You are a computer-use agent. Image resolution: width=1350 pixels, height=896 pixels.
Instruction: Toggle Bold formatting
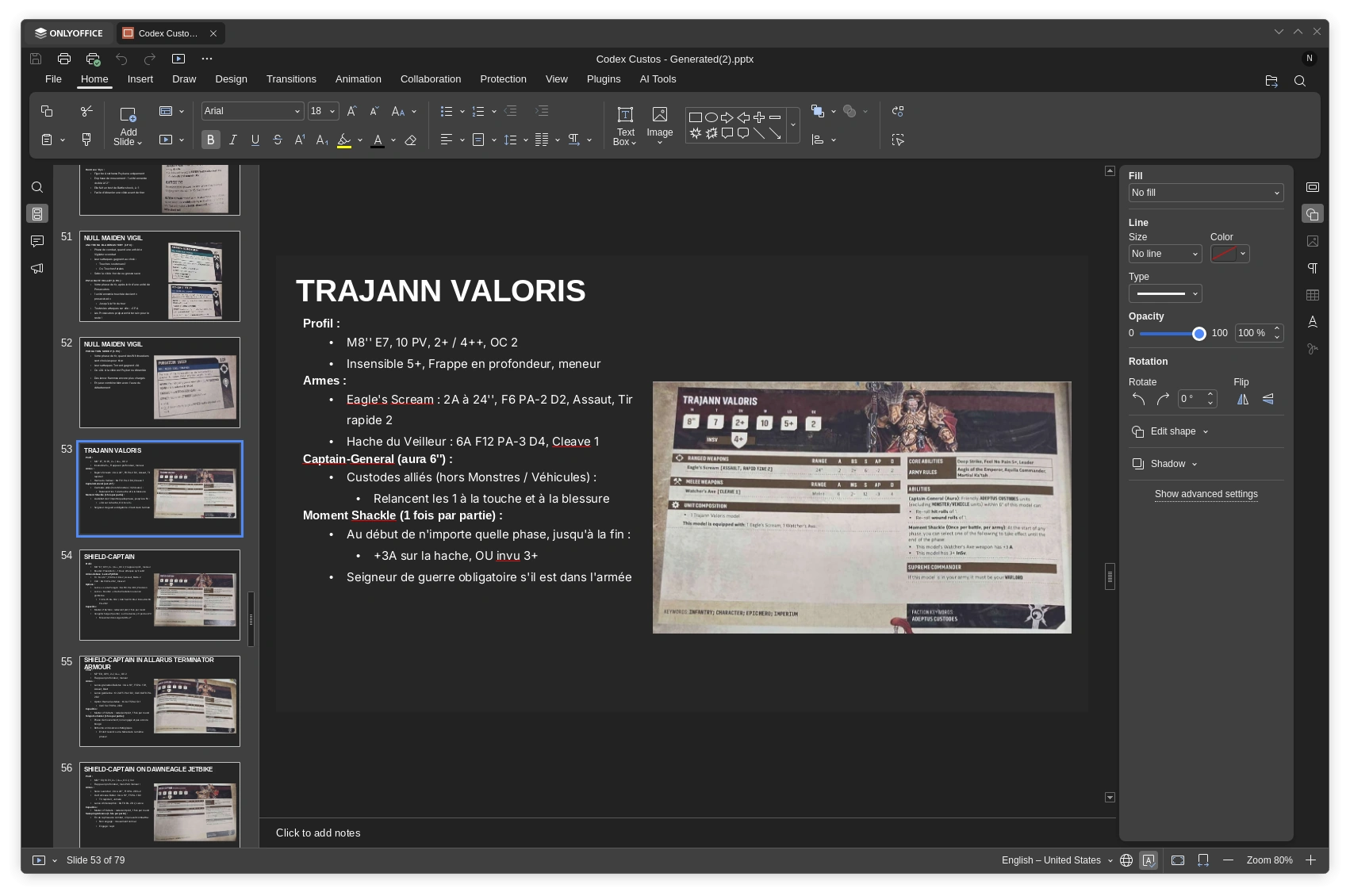coord(210,140)
